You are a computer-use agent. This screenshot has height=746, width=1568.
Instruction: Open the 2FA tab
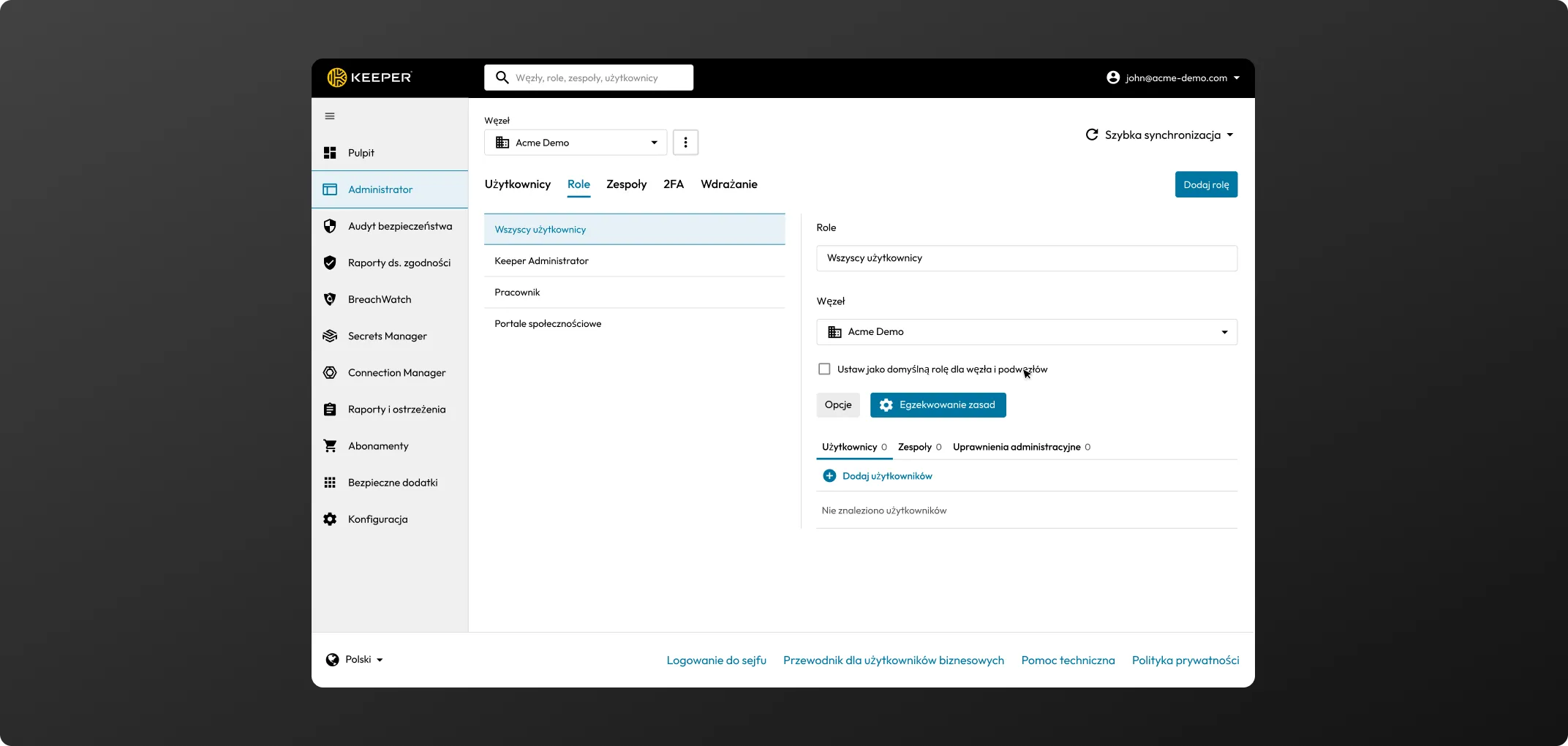[x=674, y=184]
